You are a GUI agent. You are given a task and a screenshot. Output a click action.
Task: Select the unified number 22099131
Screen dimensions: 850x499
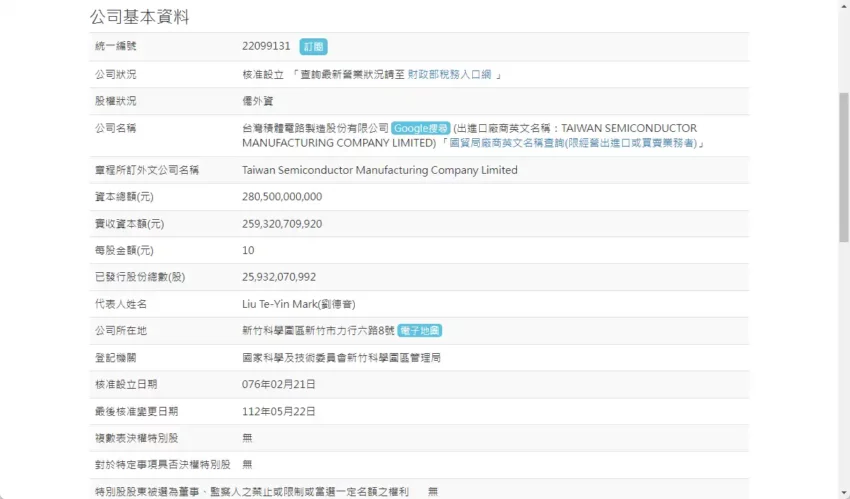(266, 46)
